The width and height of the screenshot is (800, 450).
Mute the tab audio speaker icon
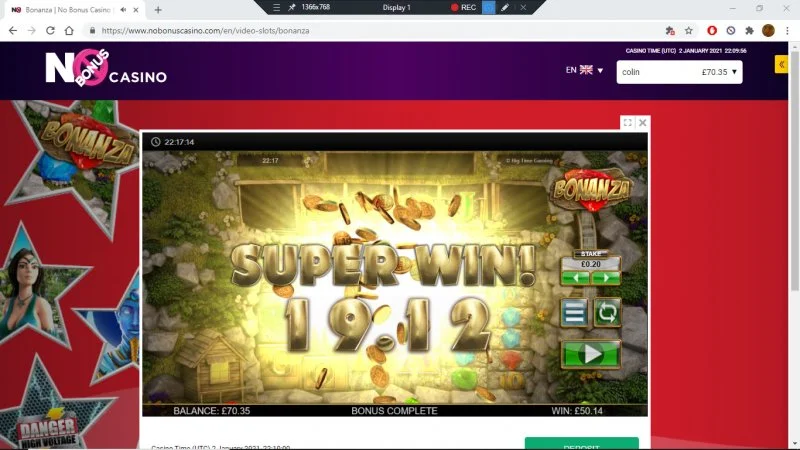[x=123, y=10]
